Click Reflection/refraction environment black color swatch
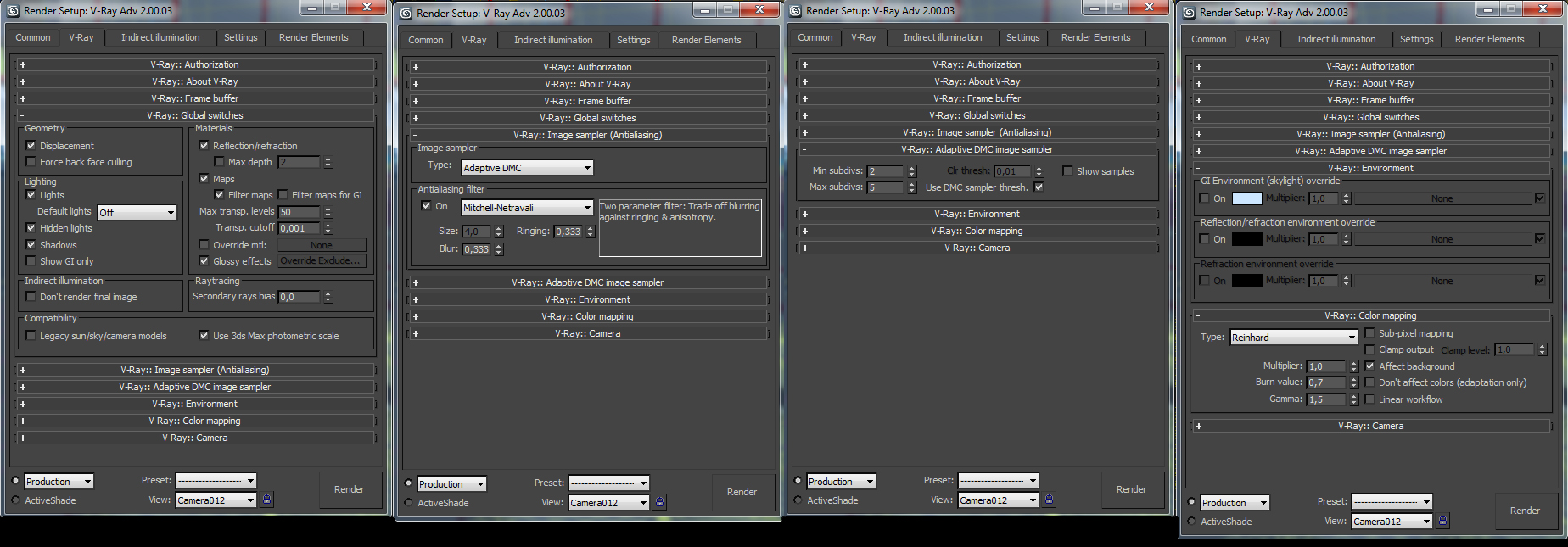1568x547 pixels. (x=1246, y=239)
